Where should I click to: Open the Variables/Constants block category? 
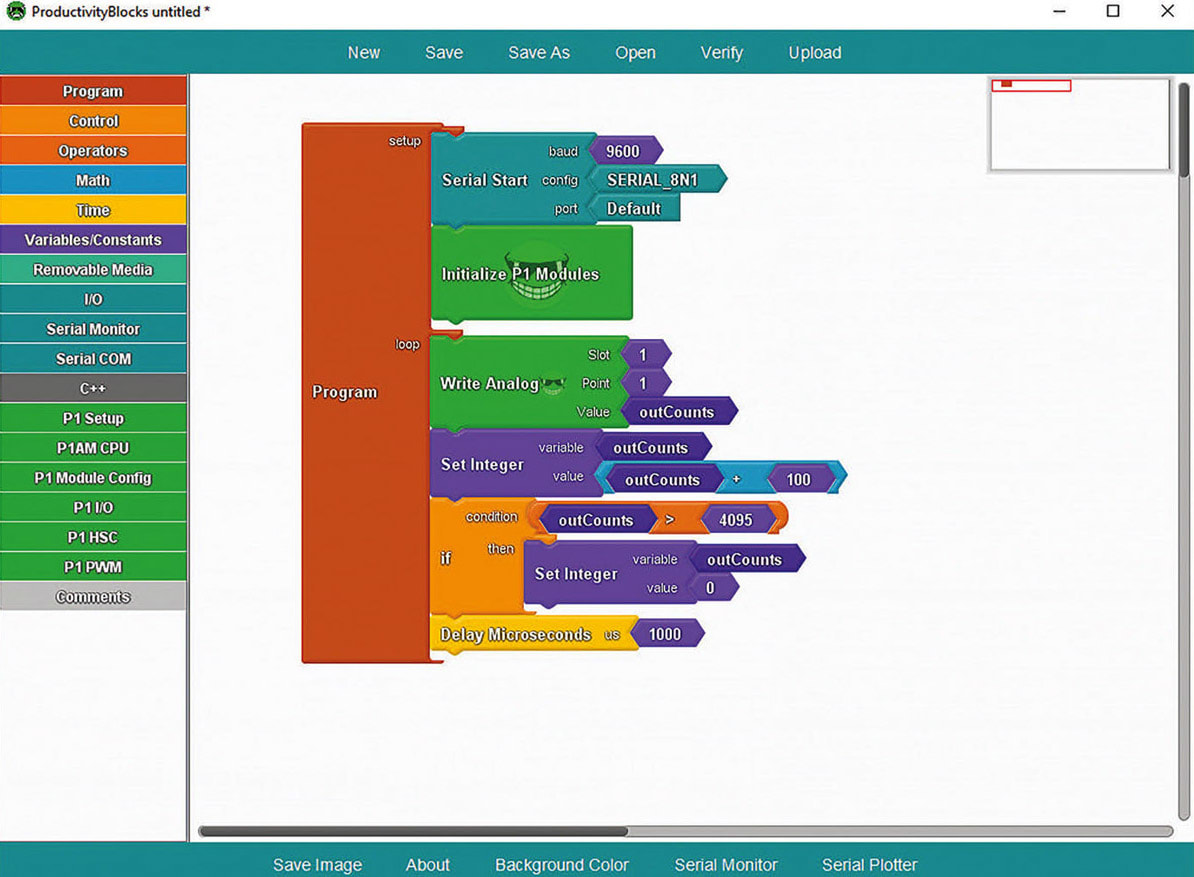pos(93,240)
